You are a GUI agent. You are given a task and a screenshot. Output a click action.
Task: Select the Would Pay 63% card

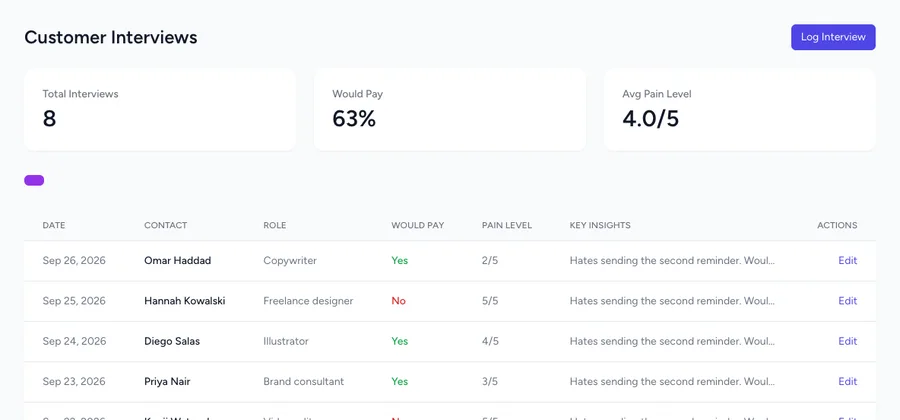pos(450,110)
